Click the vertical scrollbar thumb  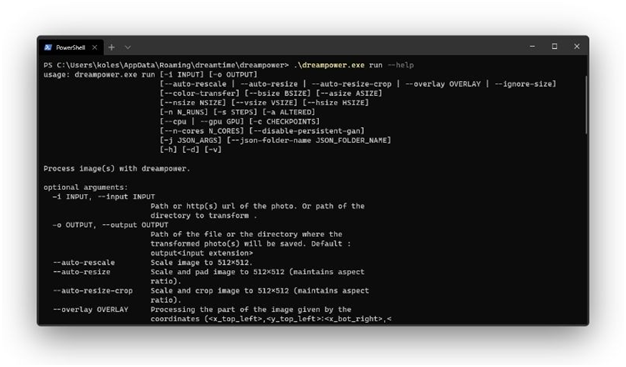(586, 105)
